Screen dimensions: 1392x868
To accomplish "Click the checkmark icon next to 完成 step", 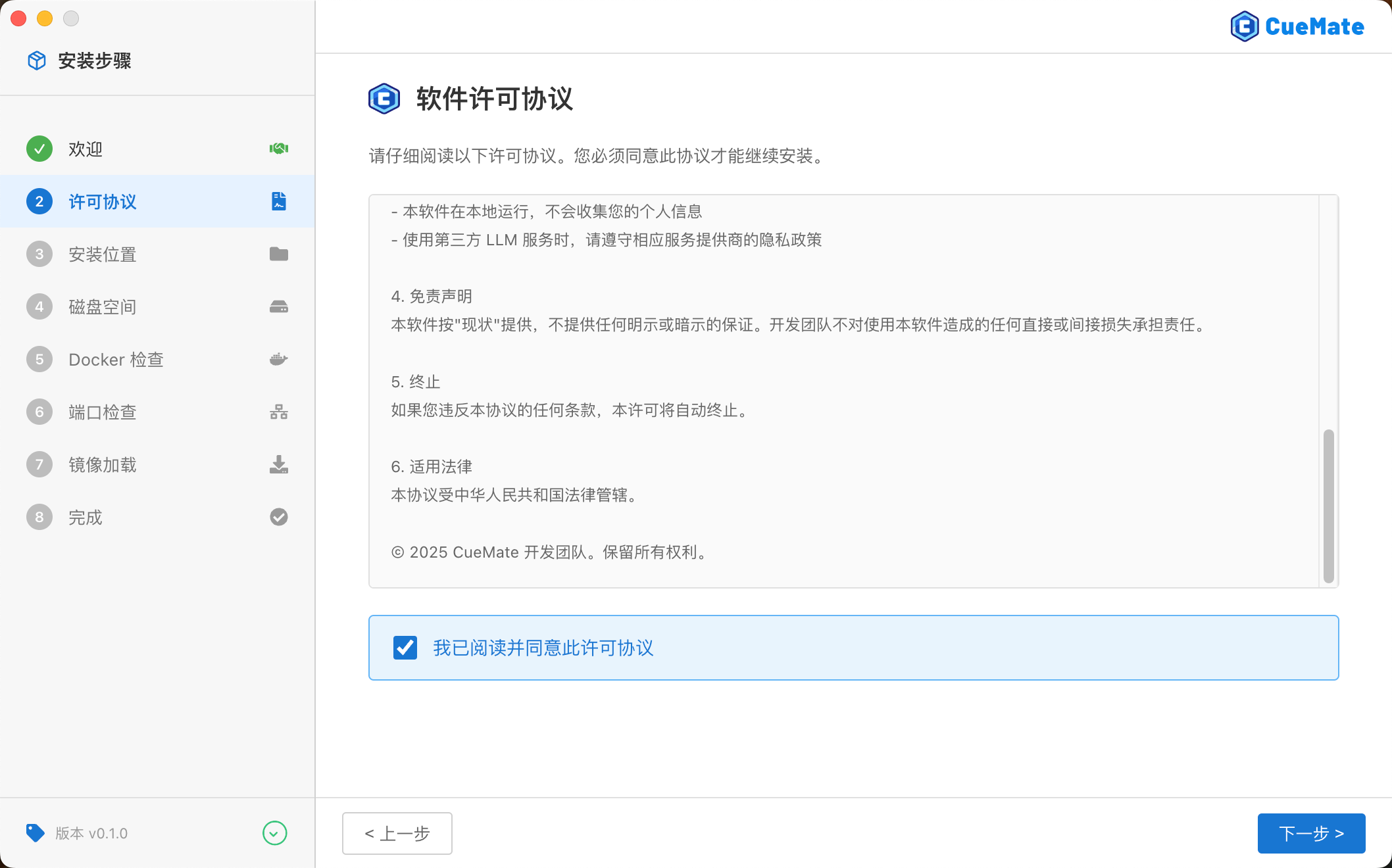I will coord(278,517).
